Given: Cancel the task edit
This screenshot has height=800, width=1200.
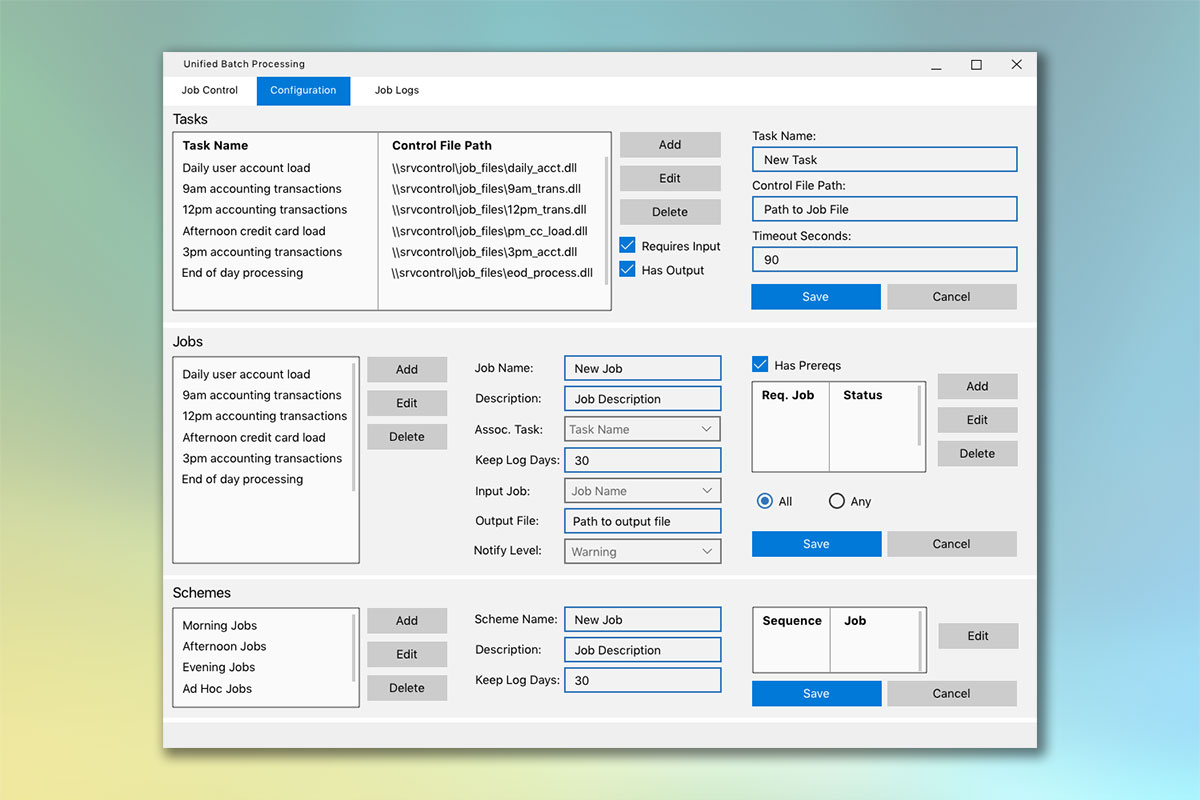Looking at the screenshot, I should (952, 296).
